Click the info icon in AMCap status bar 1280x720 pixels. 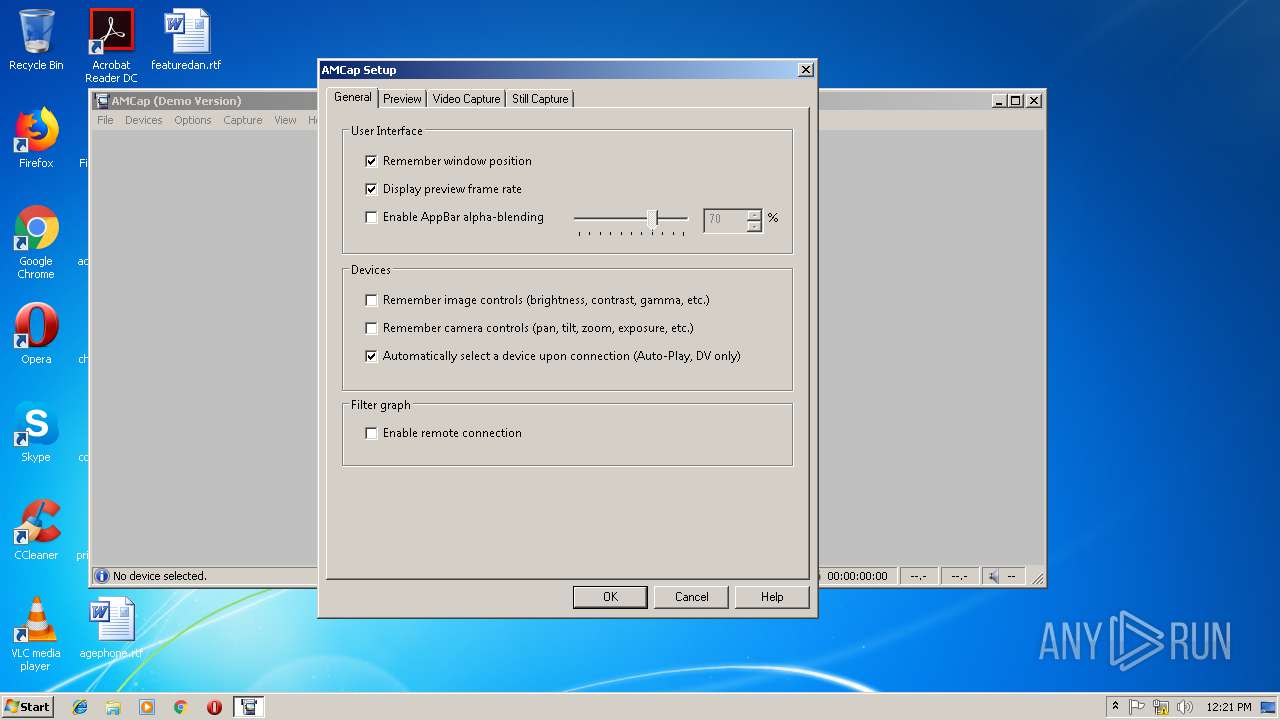(102, 576)
